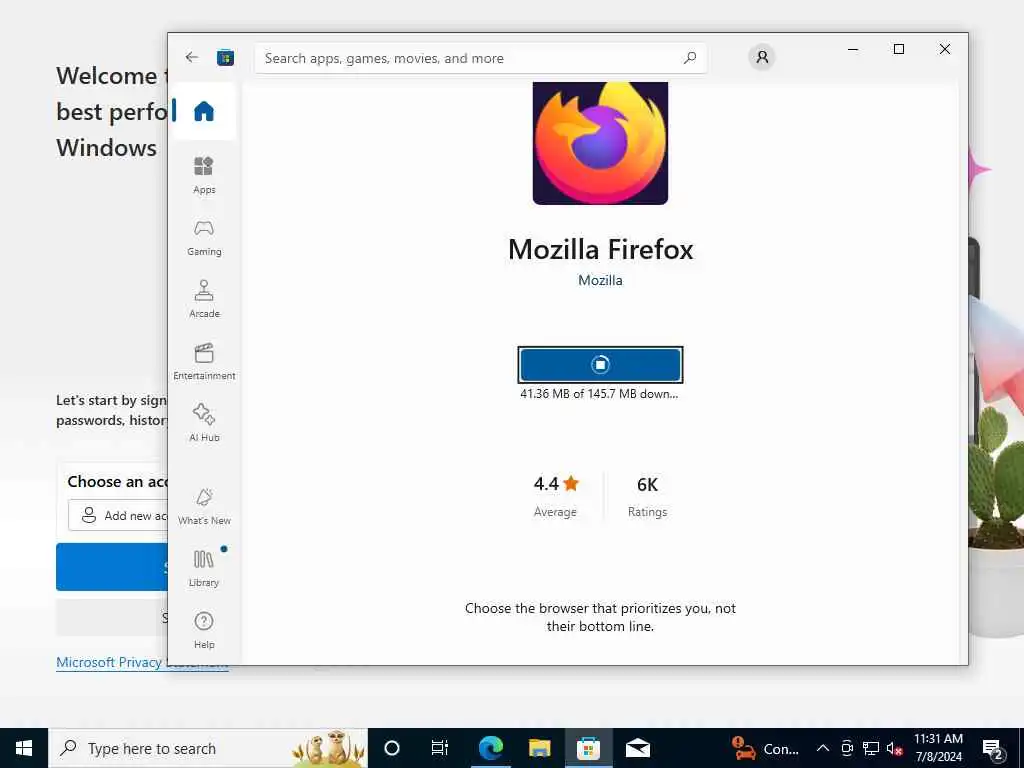Open the Mozilla publisher link
Image resolution: width=1024 pixels, height=768 pixels.
click(600, 280)
